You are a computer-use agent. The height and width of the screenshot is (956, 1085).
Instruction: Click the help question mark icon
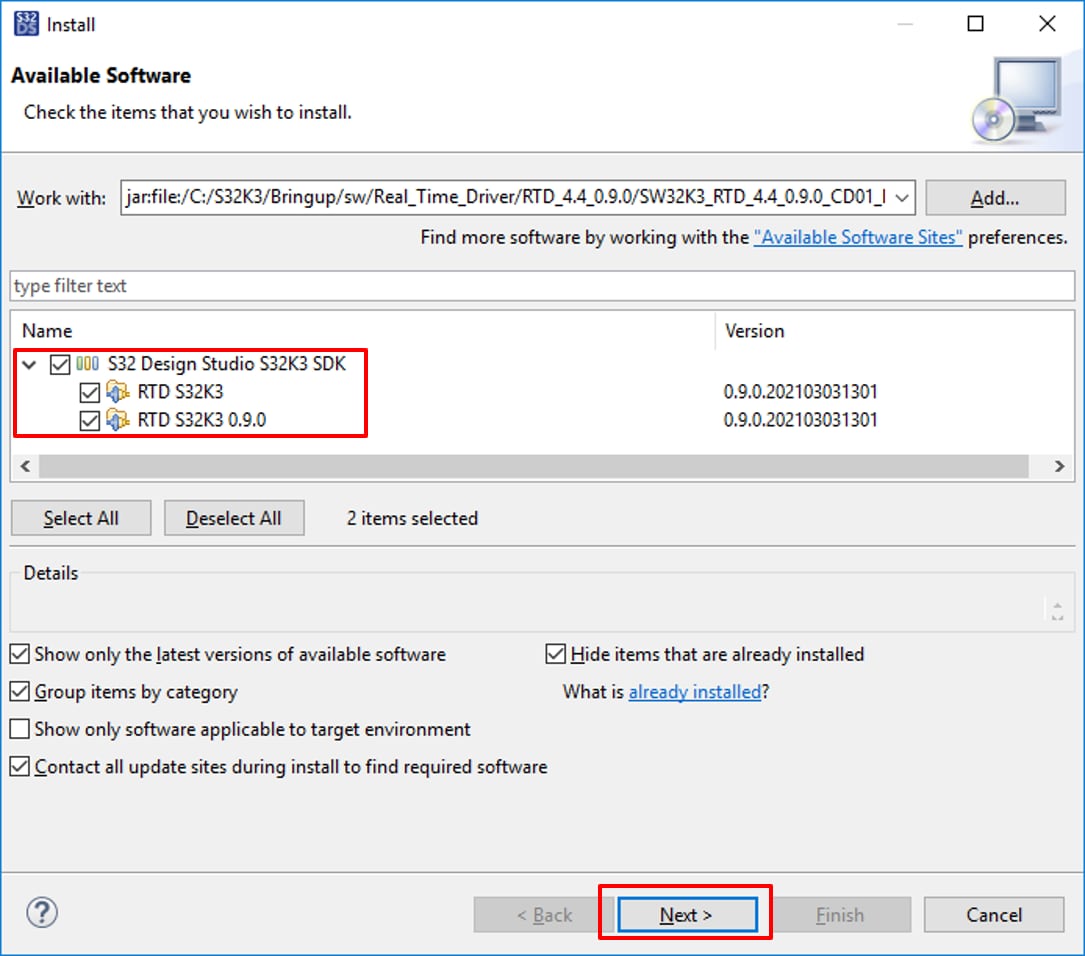pos(42,912)
